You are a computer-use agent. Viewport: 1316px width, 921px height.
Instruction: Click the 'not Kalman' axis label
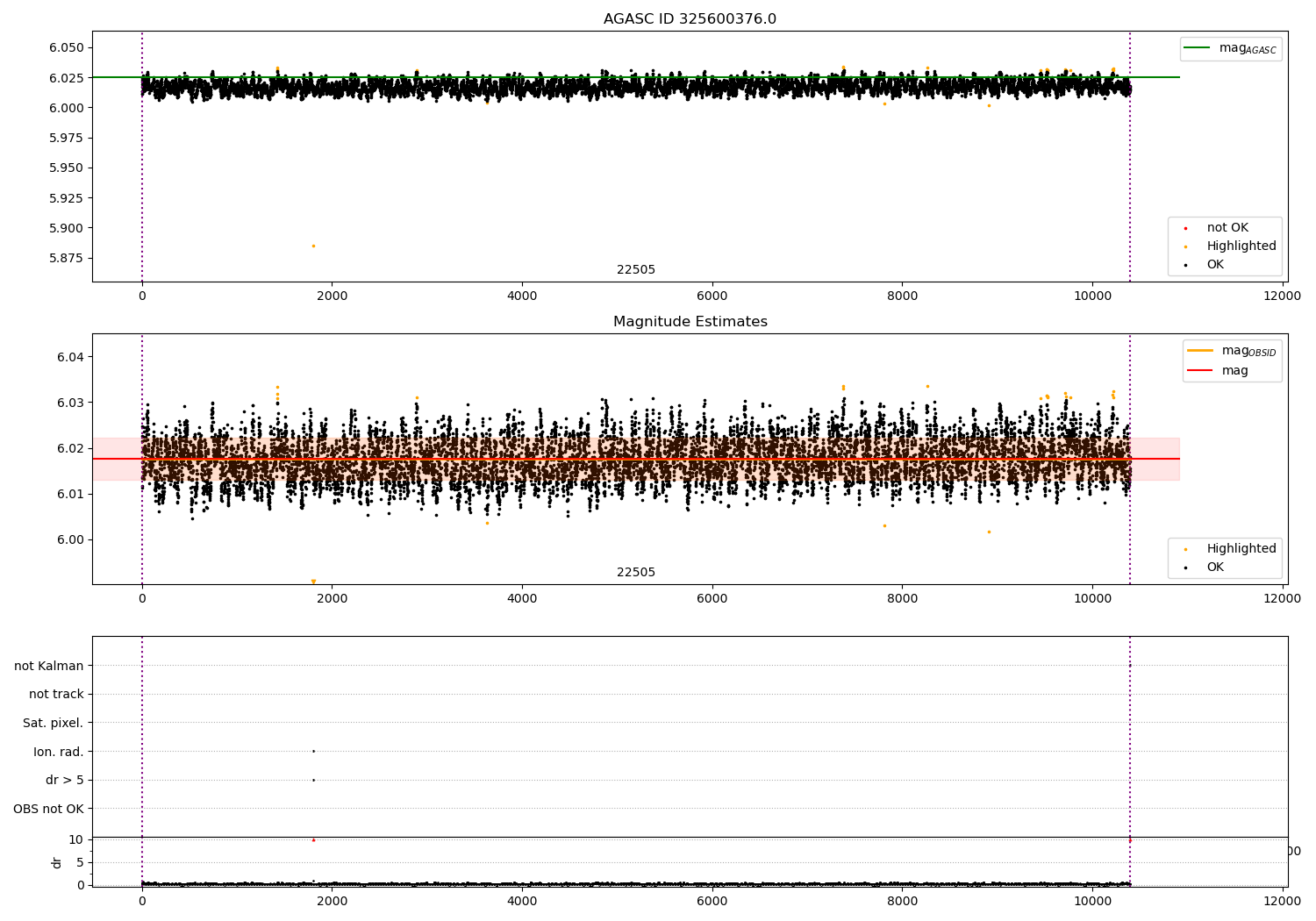click(49, 666)
